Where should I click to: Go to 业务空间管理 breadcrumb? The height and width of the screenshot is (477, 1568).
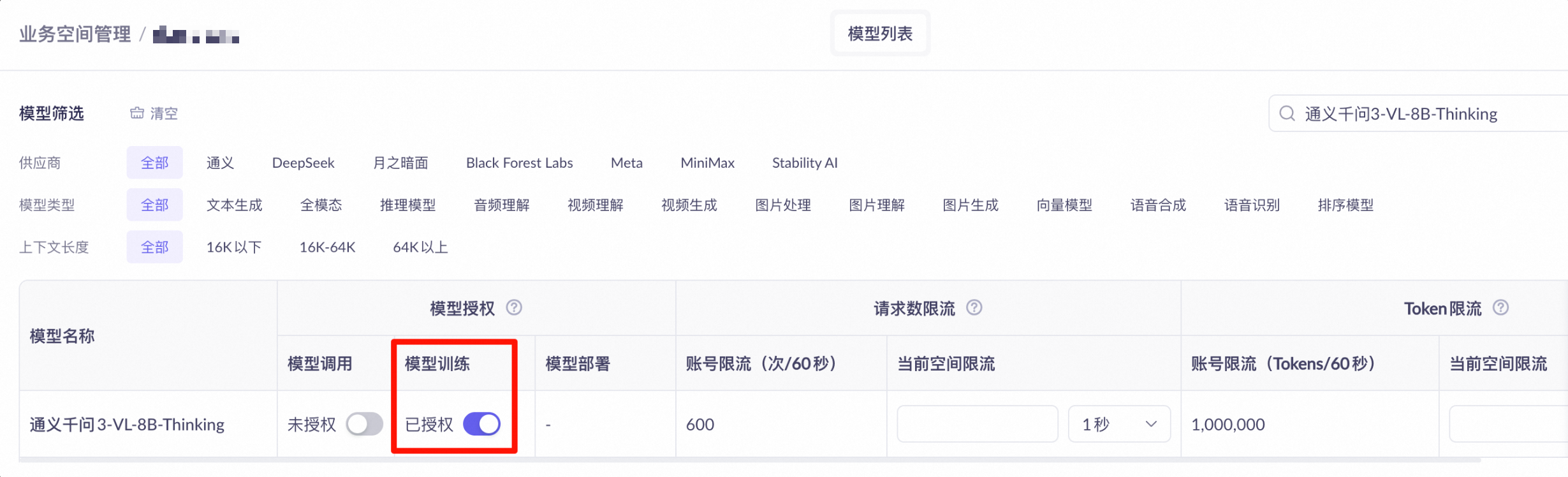[75, 34]
